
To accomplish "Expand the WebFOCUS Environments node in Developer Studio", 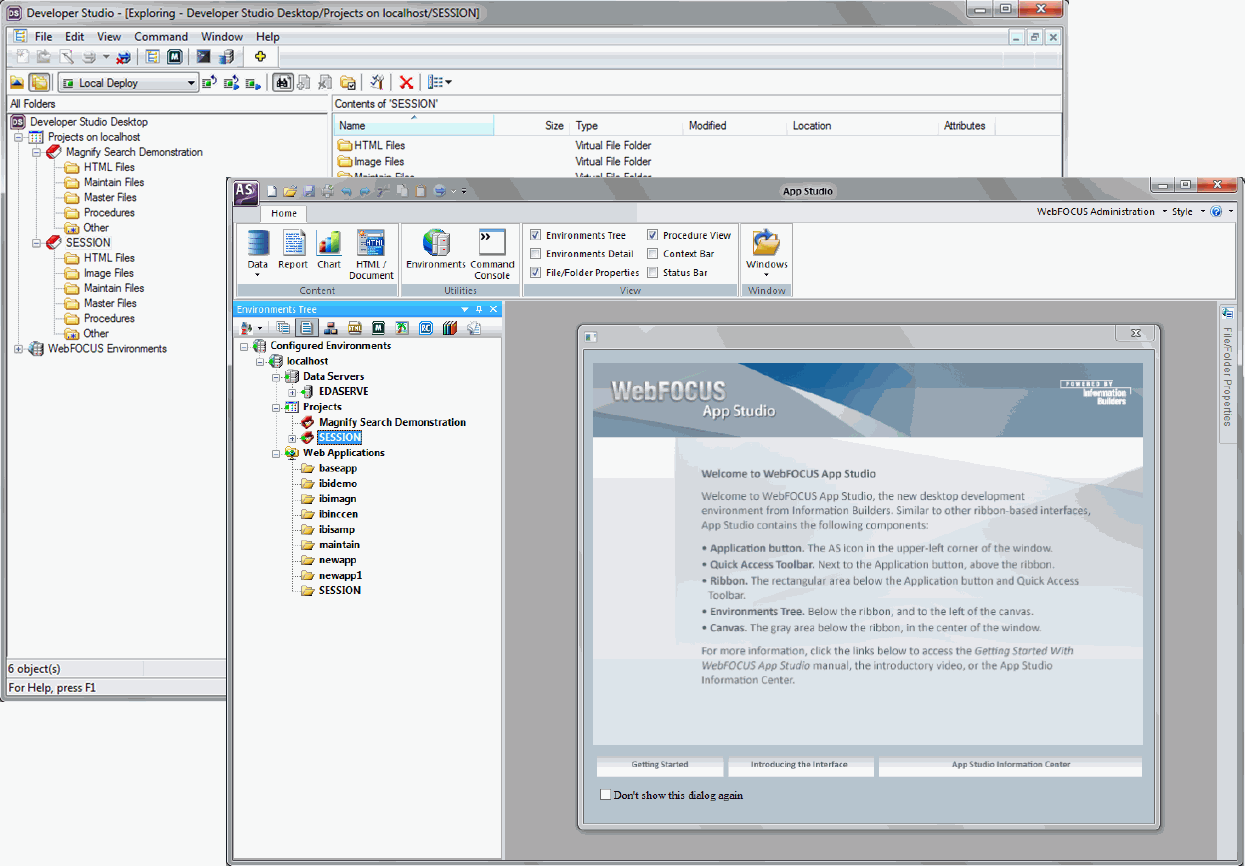I will click(x=18, y=349).
